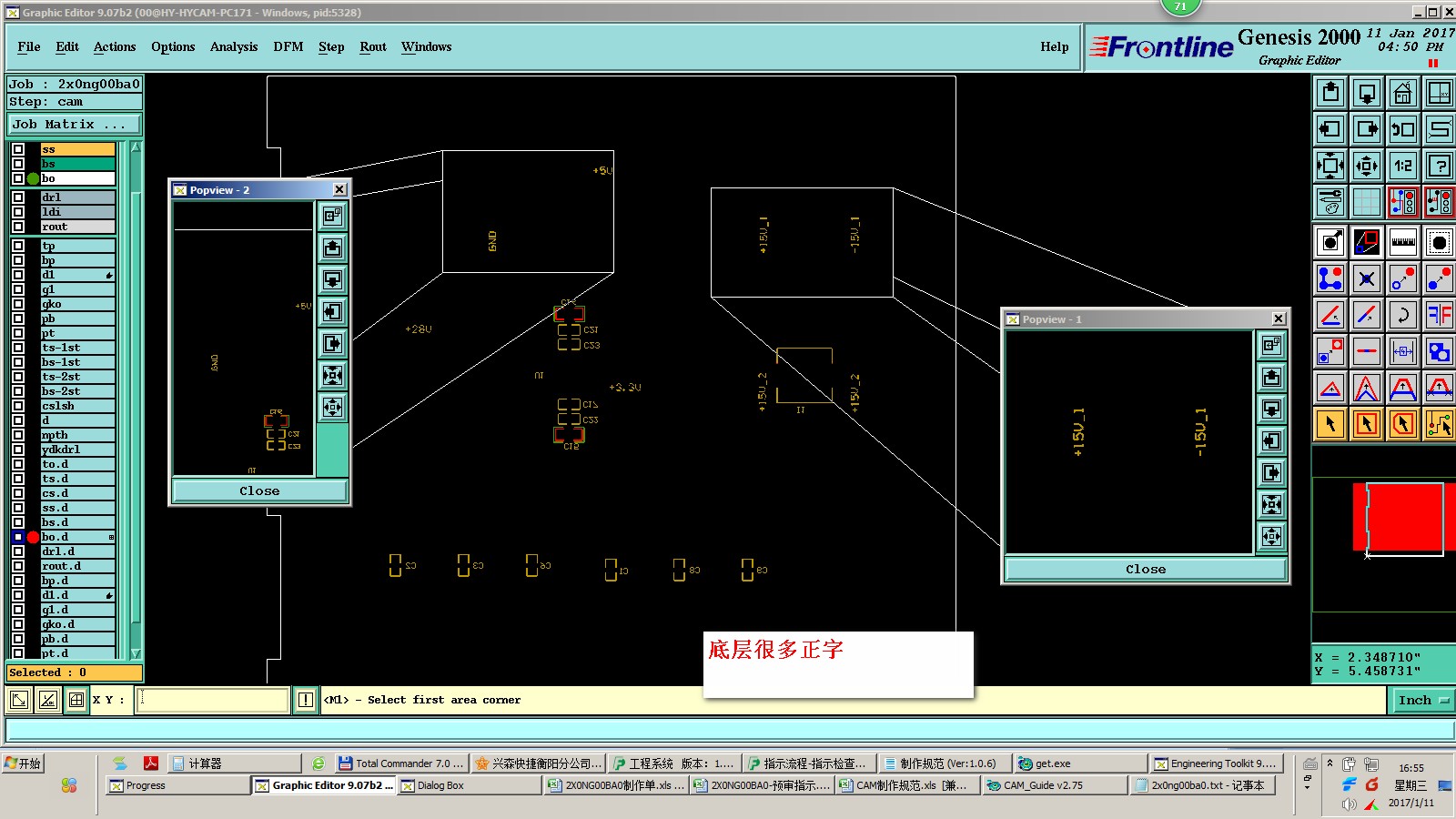Click the top icon in Popview-2 toolbar
The height and width of the screenshot is (819, 1456).
click(333, 216)
